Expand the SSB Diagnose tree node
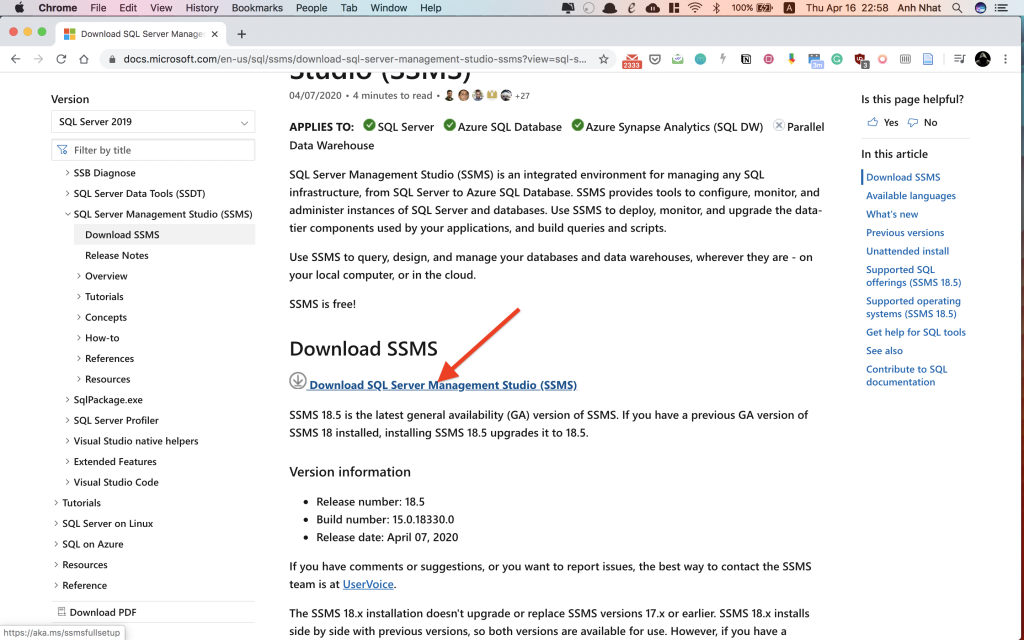1024x640 pixels. coord(67,172)
